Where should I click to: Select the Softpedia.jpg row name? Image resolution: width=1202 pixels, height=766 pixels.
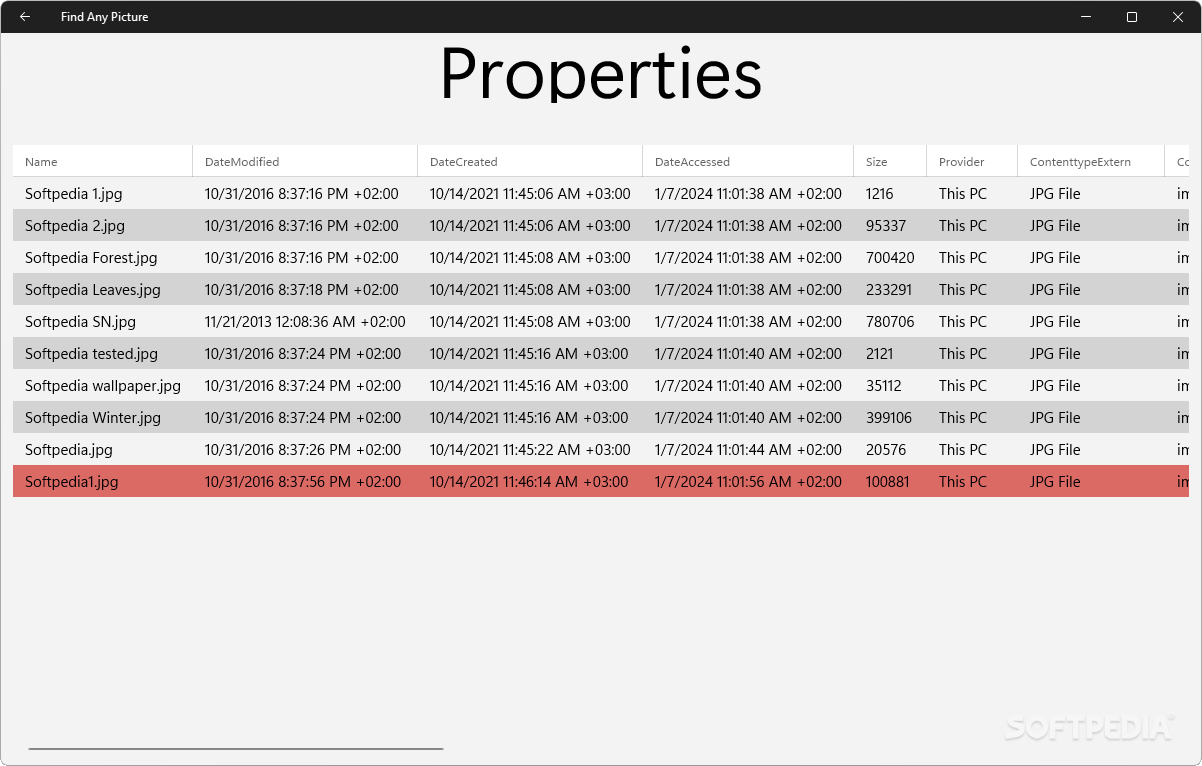tap(69, 450)
